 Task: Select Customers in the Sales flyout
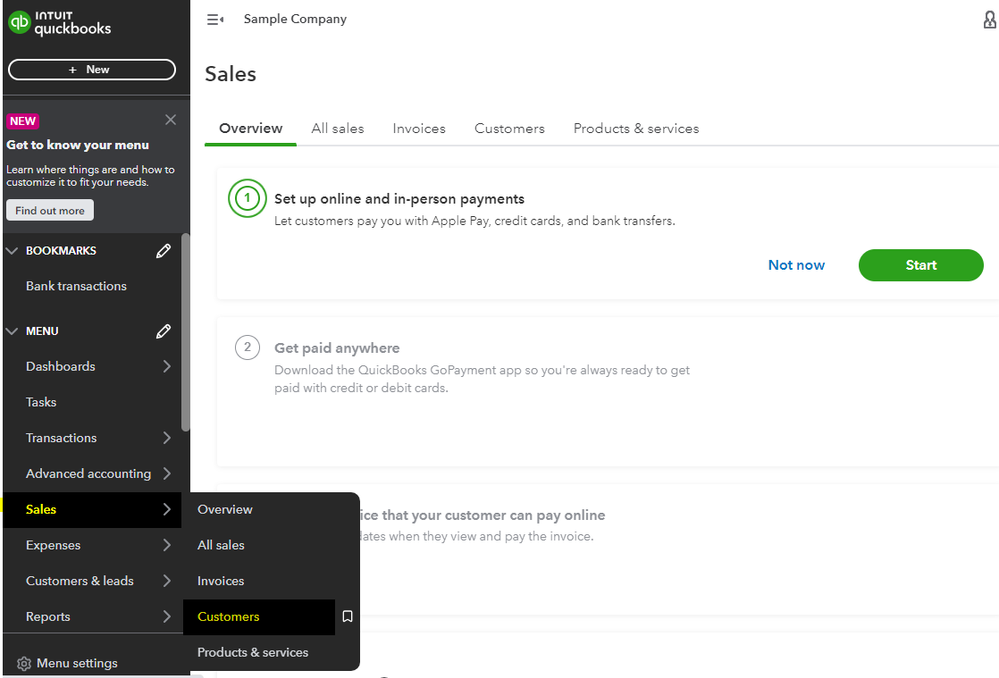(x=259, y=616)
